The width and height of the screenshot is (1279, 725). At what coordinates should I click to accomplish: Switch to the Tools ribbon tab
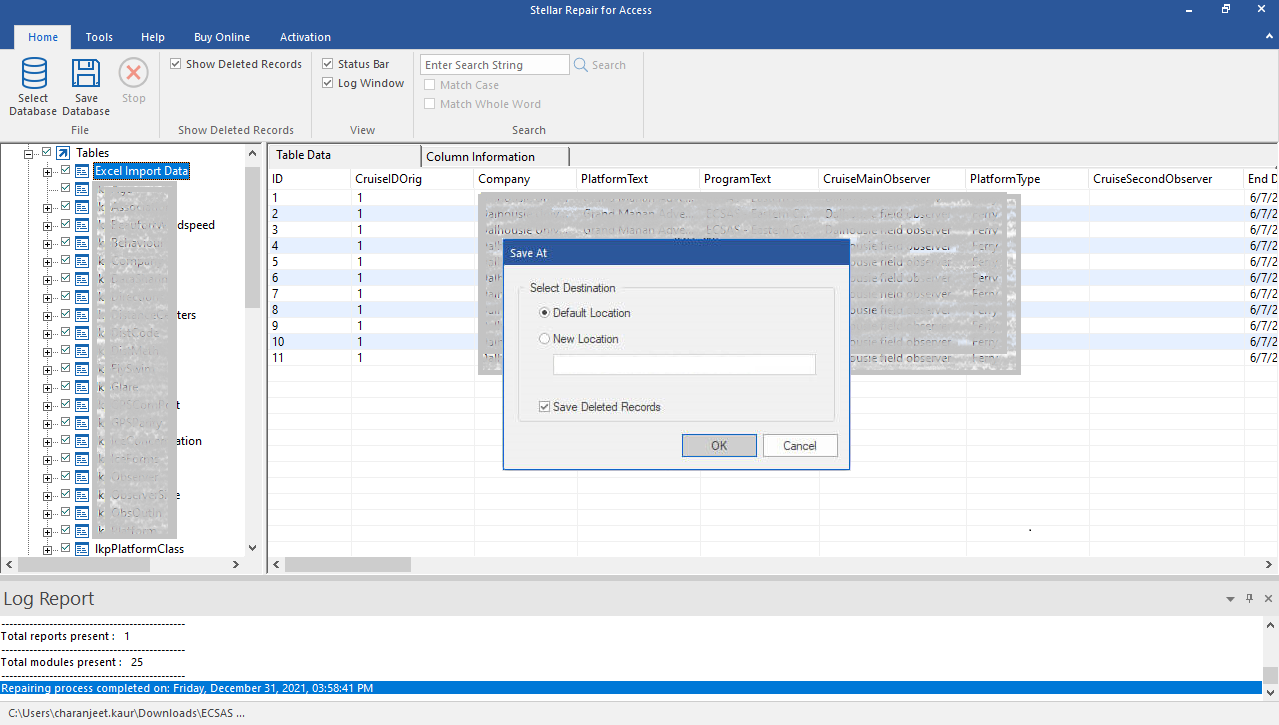click(99, 37)
